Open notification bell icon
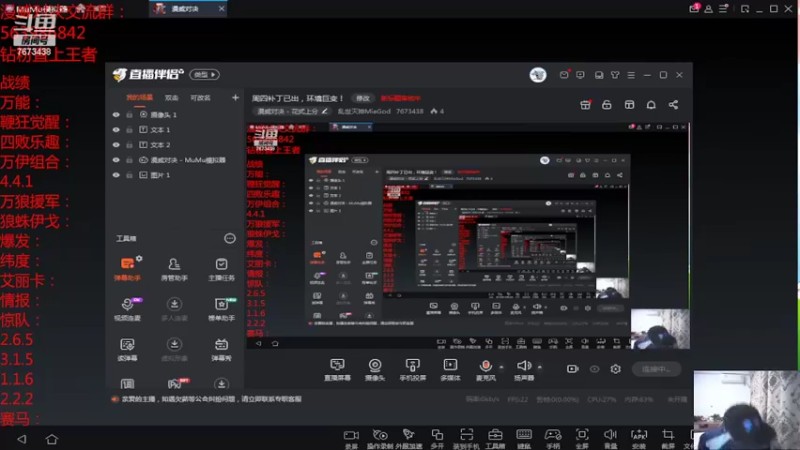 click(x=651, y=105)
